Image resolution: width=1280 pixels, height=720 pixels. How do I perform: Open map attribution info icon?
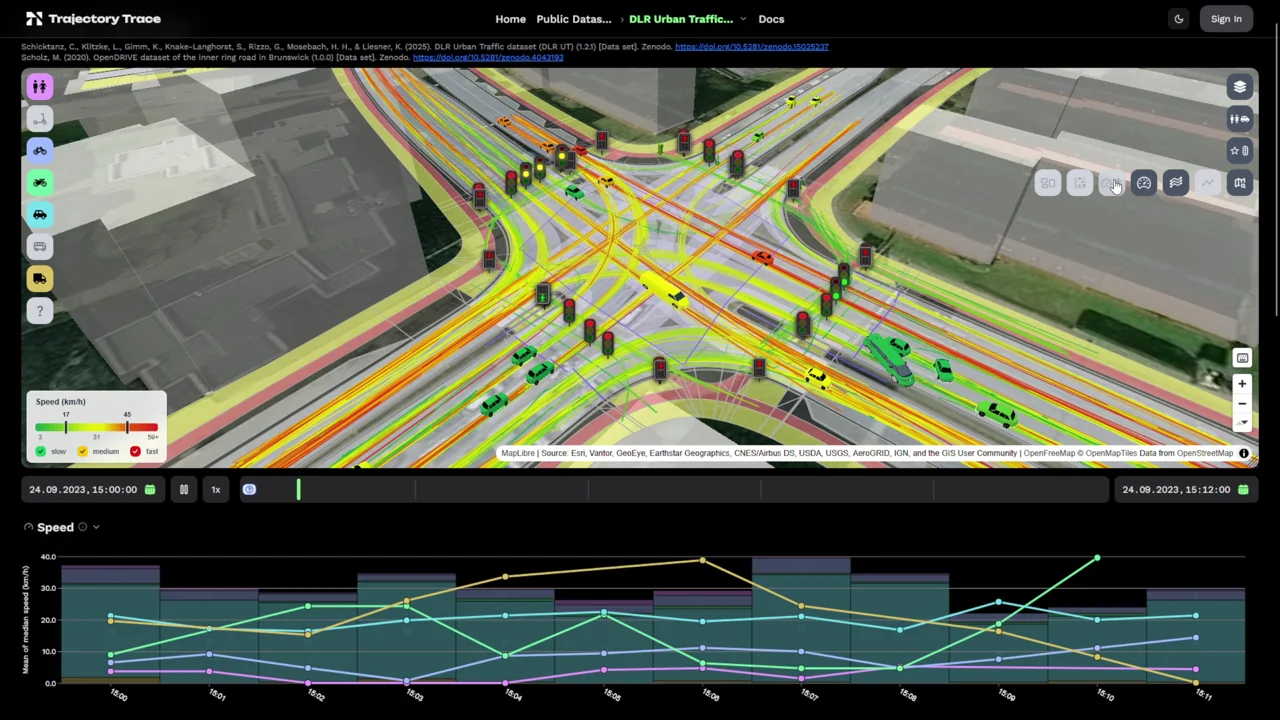1244,454
